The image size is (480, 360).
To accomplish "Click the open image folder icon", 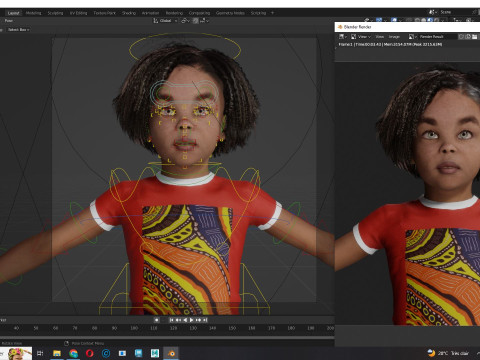I will (x=474, y=37).
